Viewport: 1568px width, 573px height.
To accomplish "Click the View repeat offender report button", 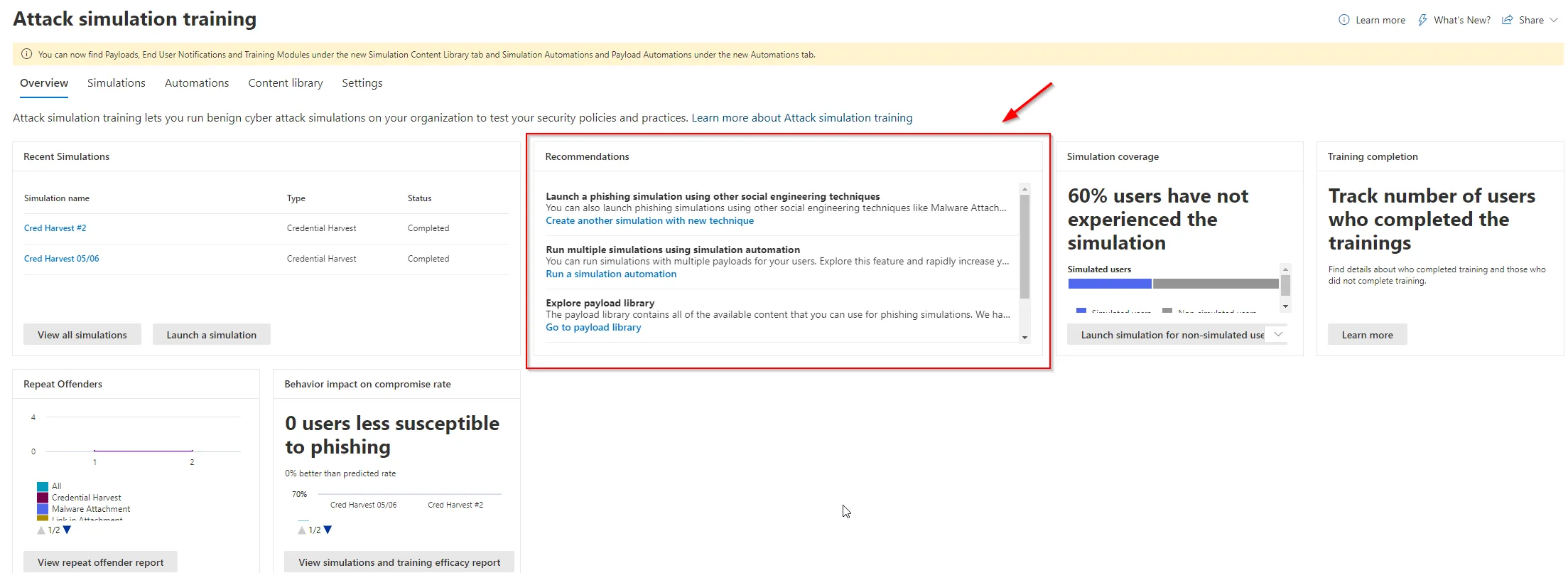I will tap(100, 562).
